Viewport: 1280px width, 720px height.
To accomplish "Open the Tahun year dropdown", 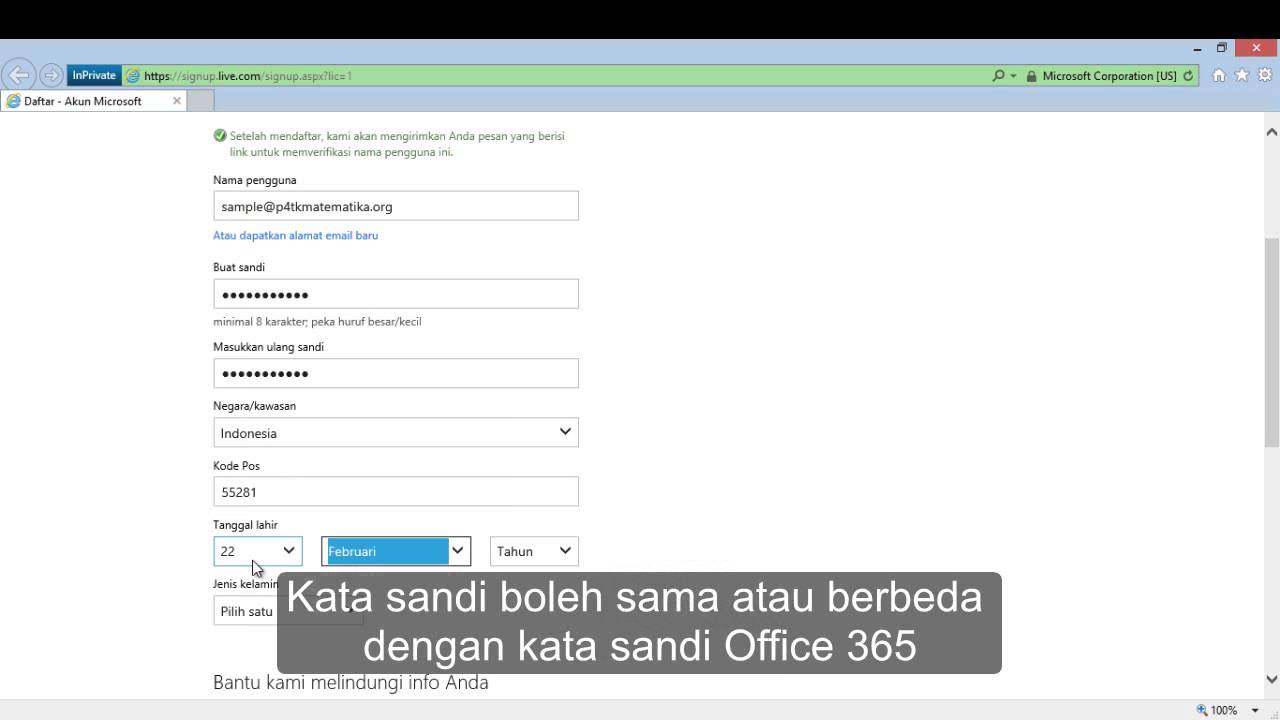I will pos(534,551).
